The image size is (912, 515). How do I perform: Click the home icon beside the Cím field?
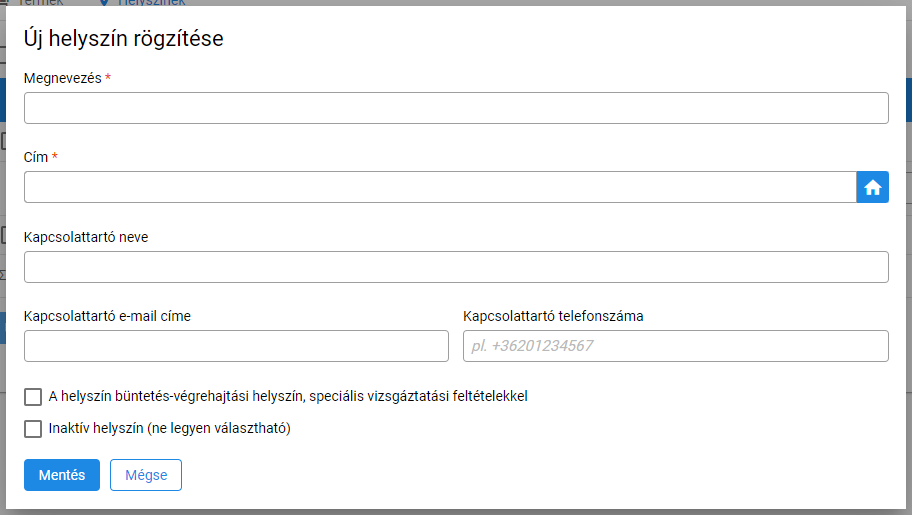(x=872, y=187)
